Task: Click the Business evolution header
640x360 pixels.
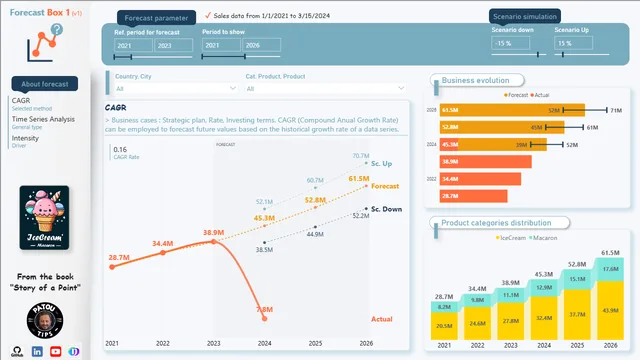Action: pos(478,80)
